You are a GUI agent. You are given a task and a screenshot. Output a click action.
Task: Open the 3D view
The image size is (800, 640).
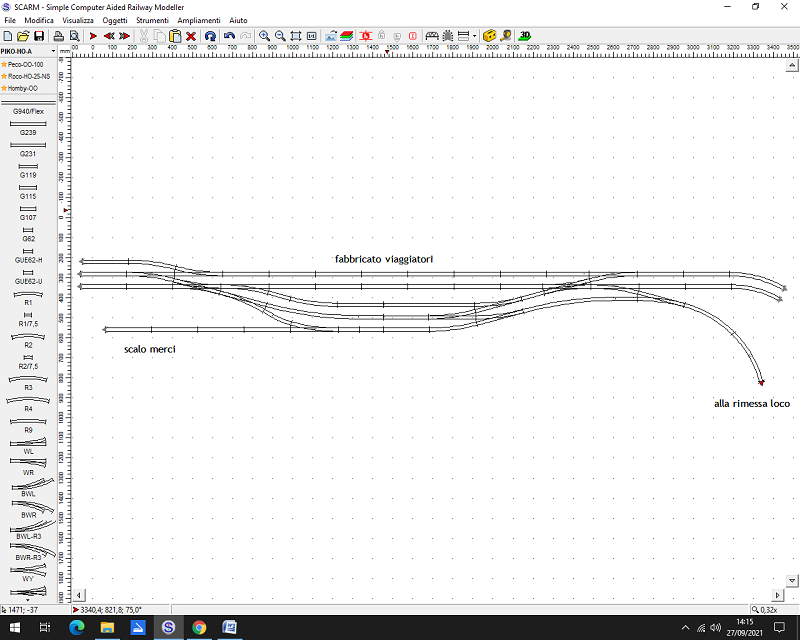(x=525, y=36)
